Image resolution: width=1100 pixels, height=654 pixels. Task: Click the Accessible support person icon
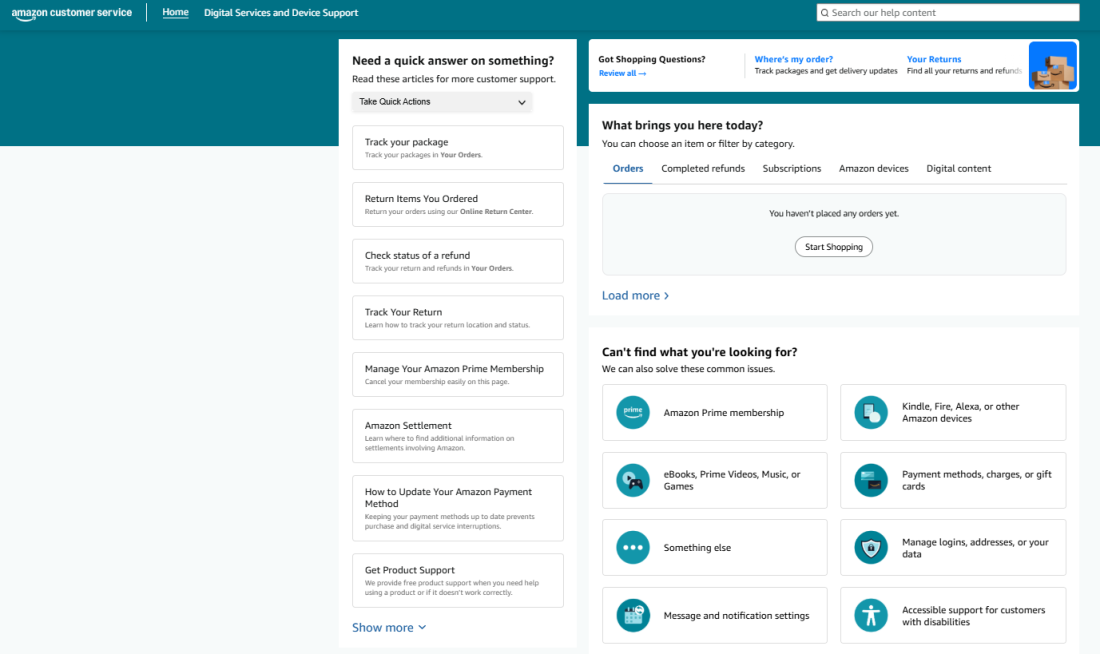click(871, 615)
